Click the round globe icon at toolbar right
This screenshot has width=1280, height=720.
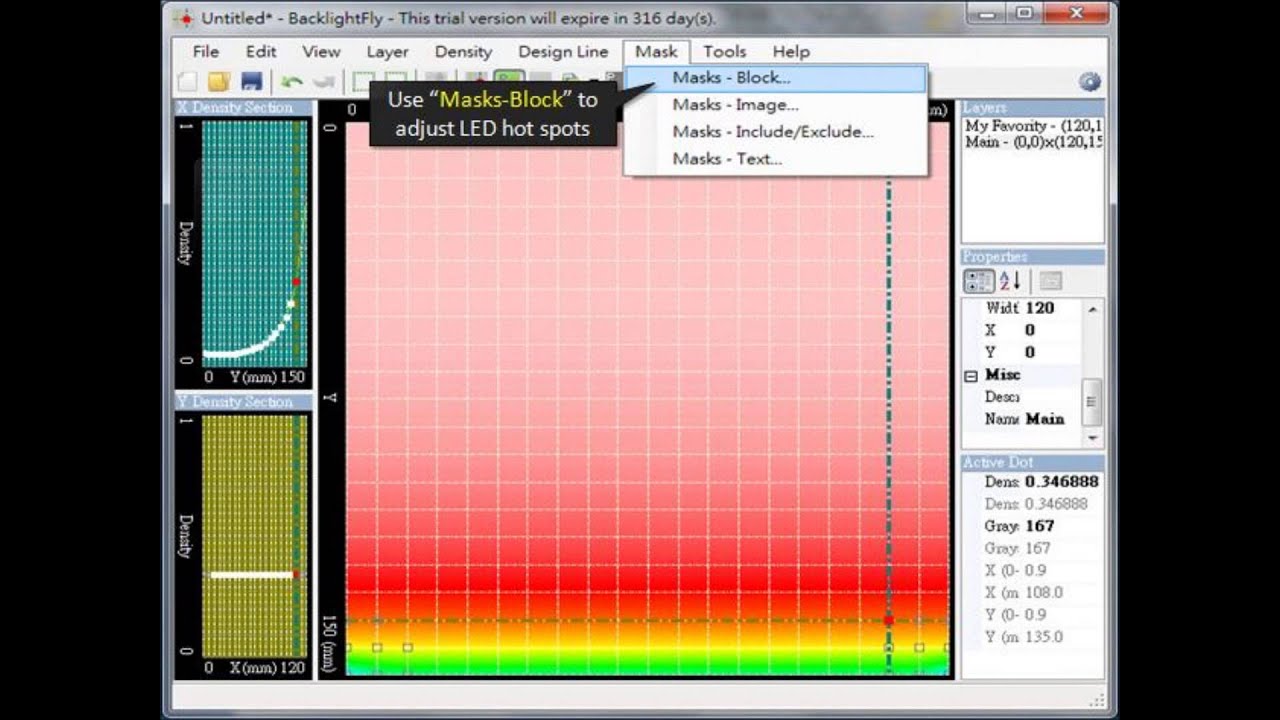1090,82
